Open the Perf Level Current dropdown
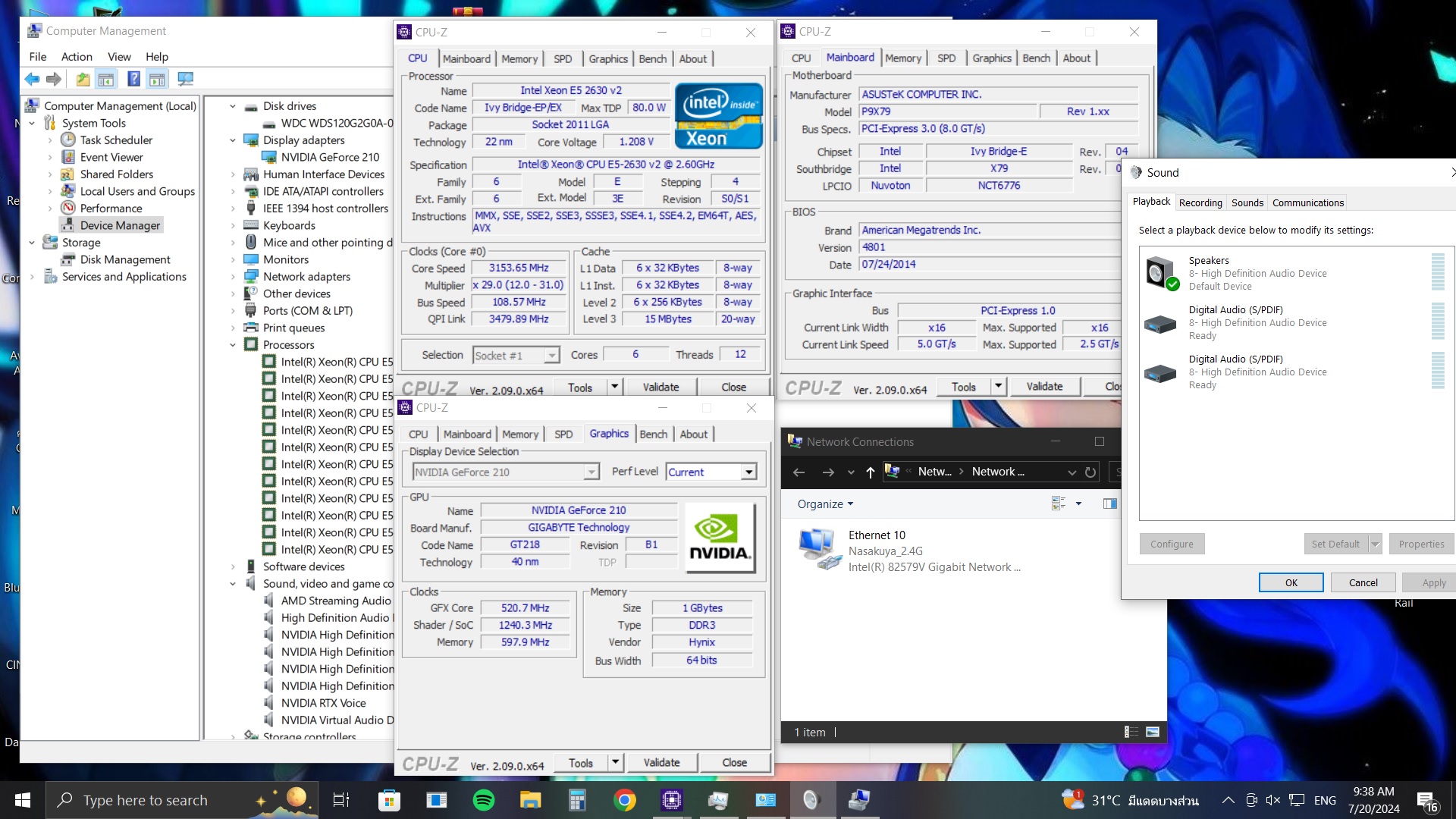This screenshot has width=1456, height=819. coord(748,472)
